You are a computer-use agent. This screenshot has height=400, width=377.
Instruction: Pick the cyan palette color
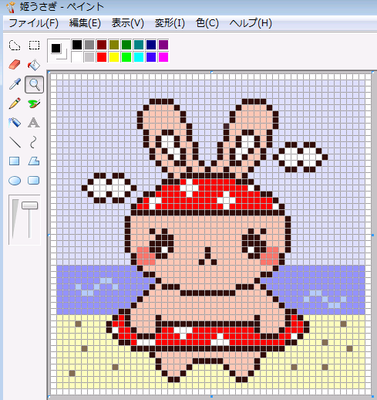[139, 57]
